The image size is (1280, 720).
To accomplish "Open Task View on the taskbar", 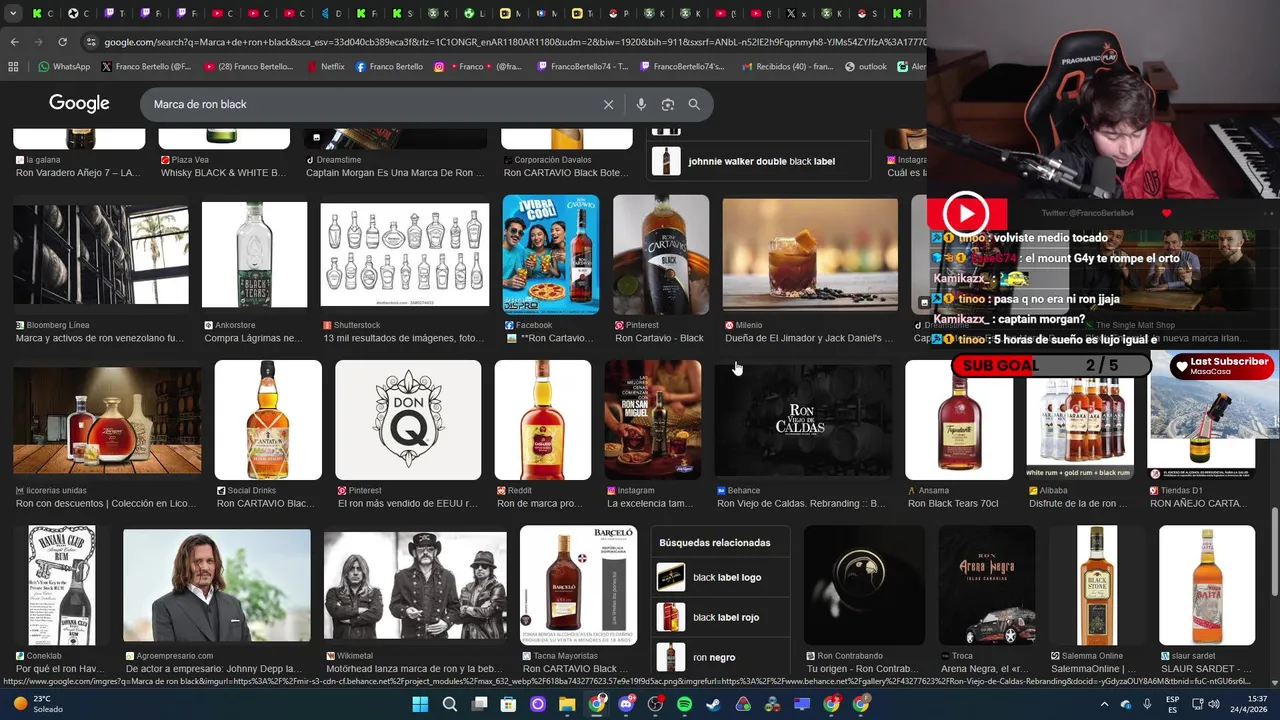I will (x=479, y=704).
